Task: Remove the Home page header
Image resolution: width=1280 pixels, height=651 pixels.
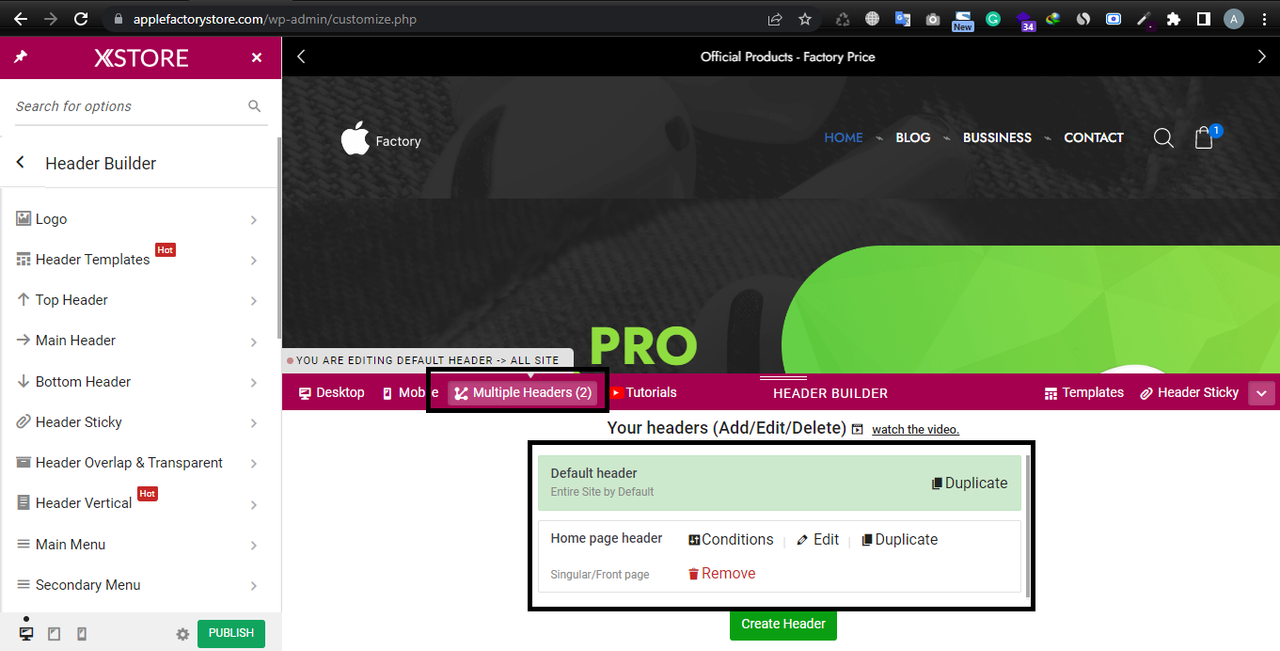Action: pos(721,574)
